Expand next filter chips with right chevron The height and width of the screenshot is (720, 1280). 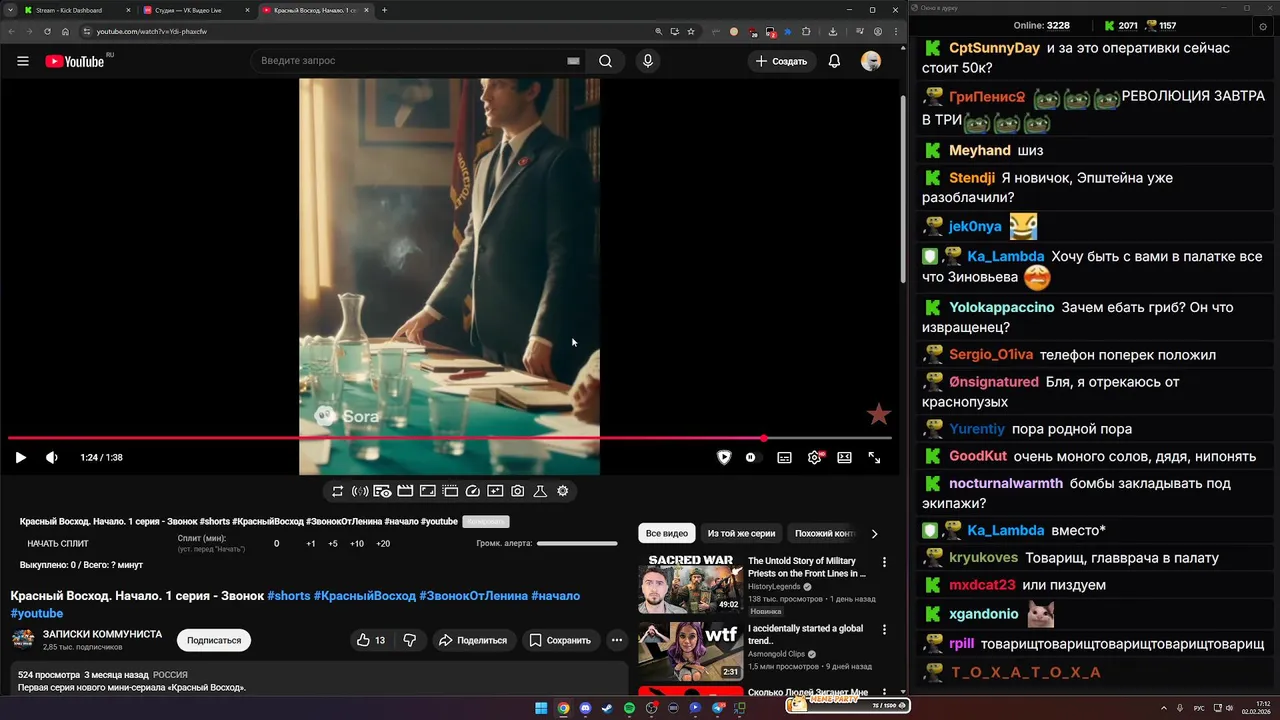[874, 534]
